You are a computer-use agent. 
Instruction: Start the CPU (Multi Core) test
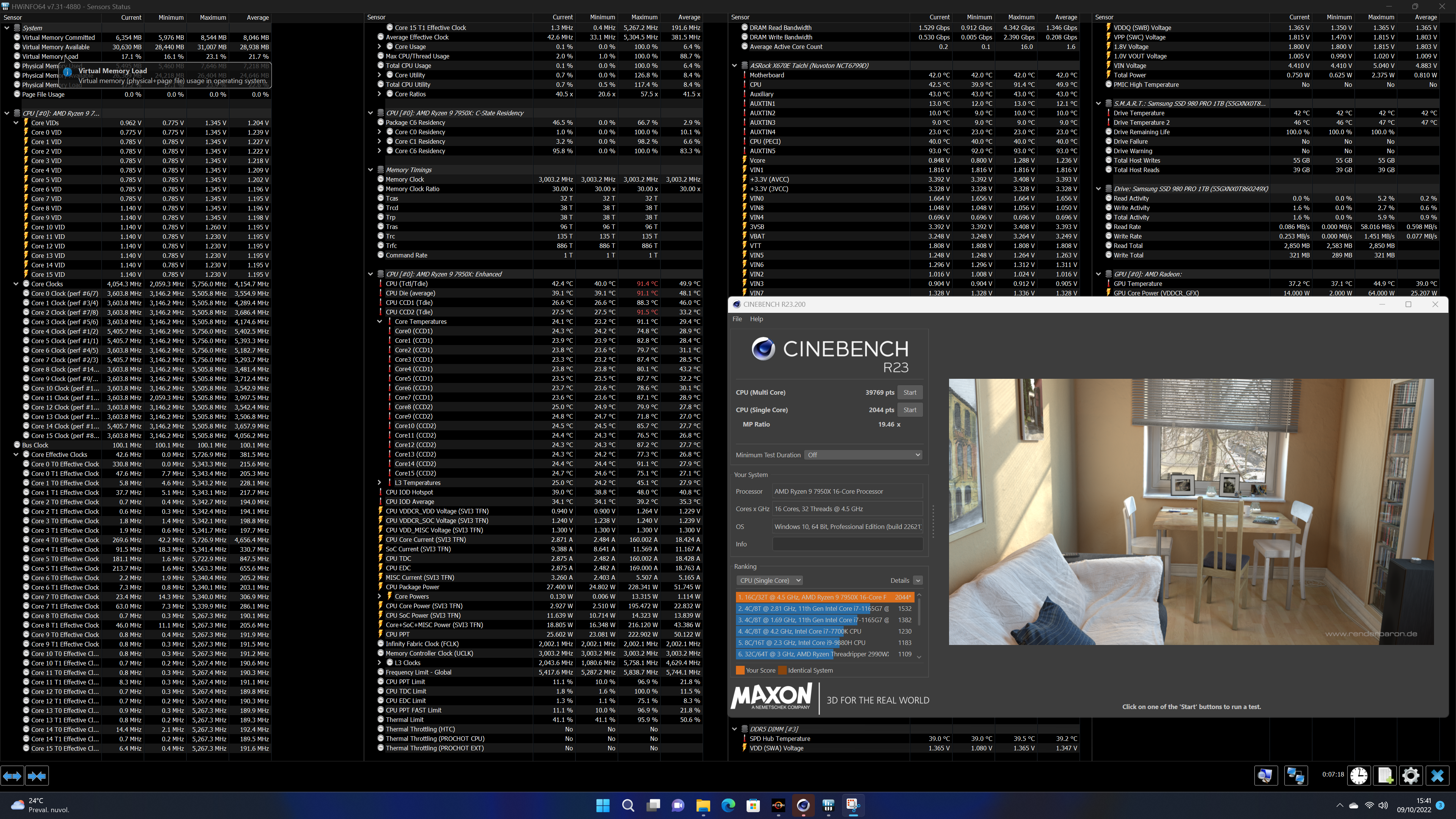click(x=910, y=392)
